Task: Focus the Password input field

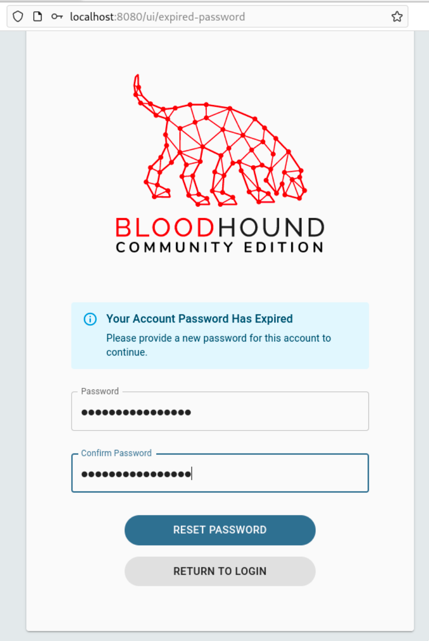Action: [220, 411]
